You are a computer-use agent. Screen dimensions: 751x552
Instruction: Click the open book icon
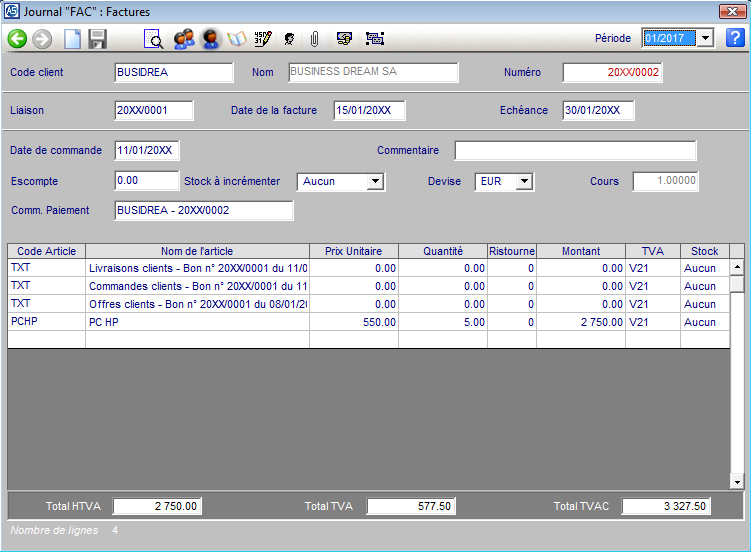(x=237, y=39)
